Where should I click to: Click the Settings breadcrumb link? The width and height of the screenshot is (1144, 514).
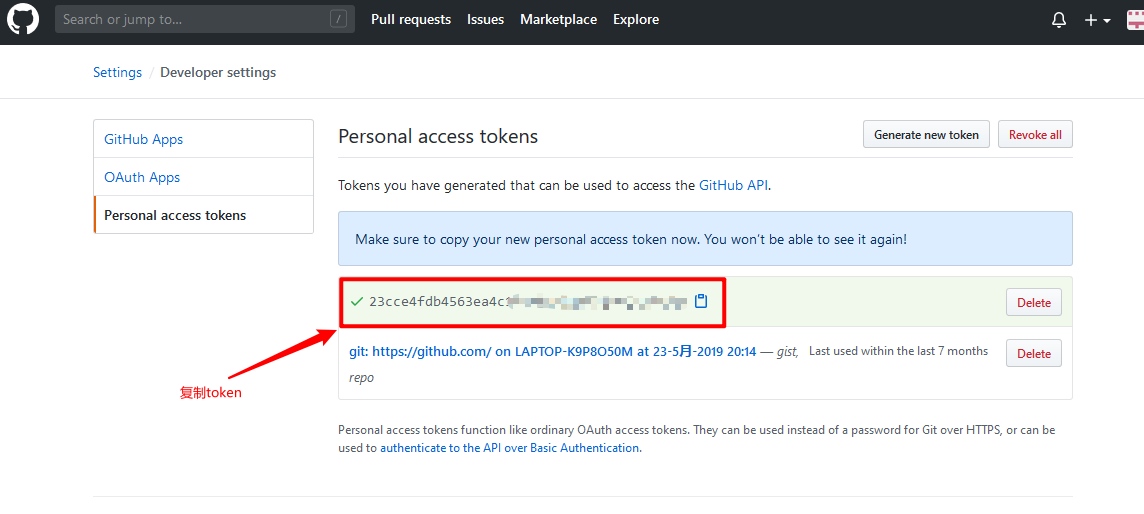point(117,72)
